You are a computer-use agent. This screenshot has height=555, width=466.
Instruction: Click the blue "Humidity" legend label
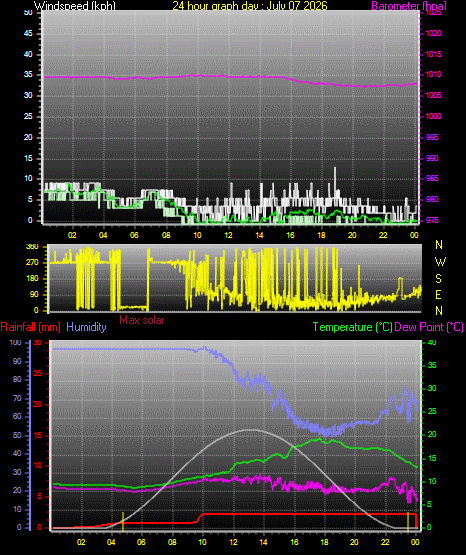[x=86, y=327]
